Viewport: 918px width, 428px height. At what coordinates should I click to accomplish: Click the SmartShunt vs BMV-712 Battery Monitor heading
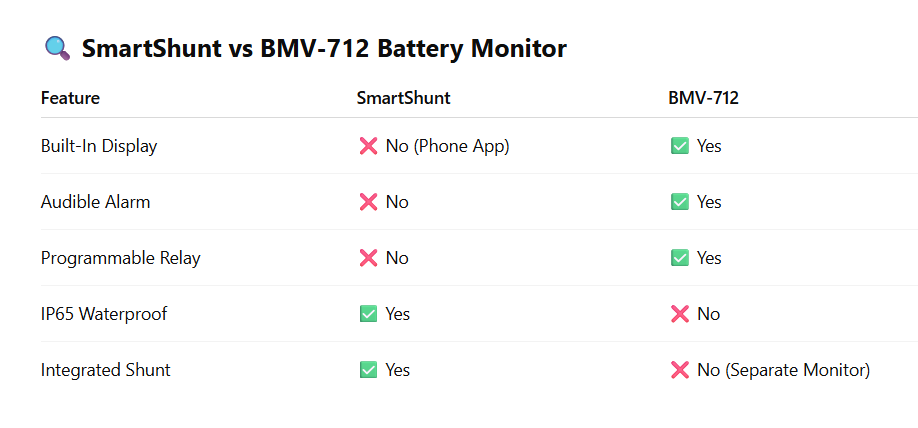pos(324,48)
